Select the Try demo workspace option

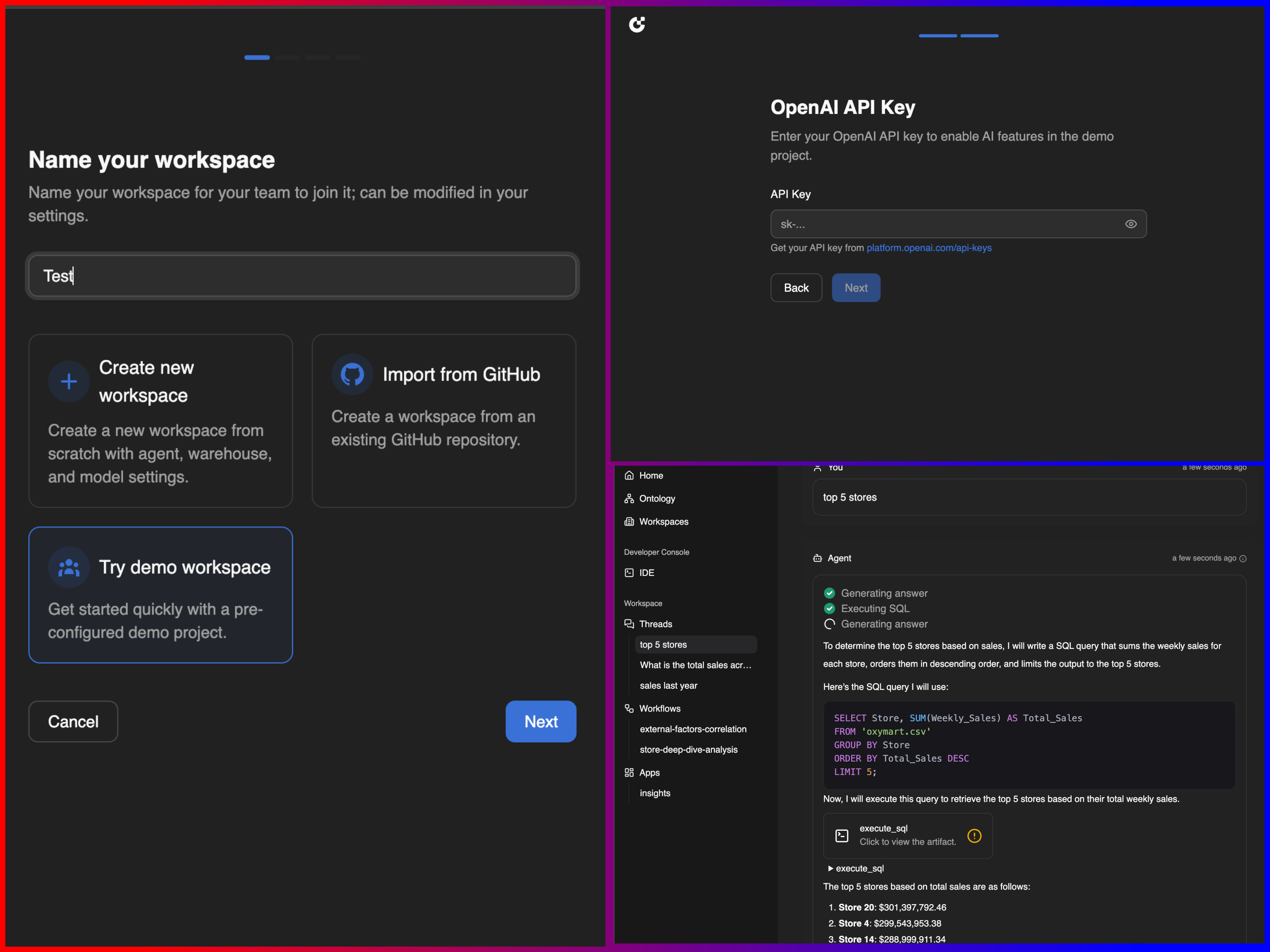161,594
